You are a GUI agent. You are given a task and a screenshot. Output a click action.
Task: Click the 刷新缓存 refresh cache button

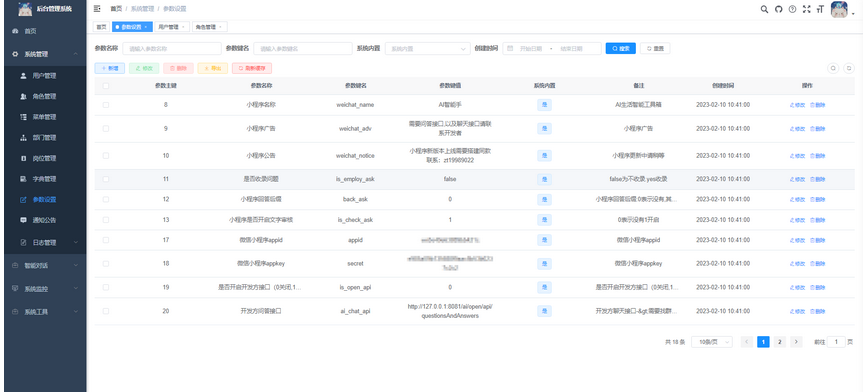[x=252, y=68]
